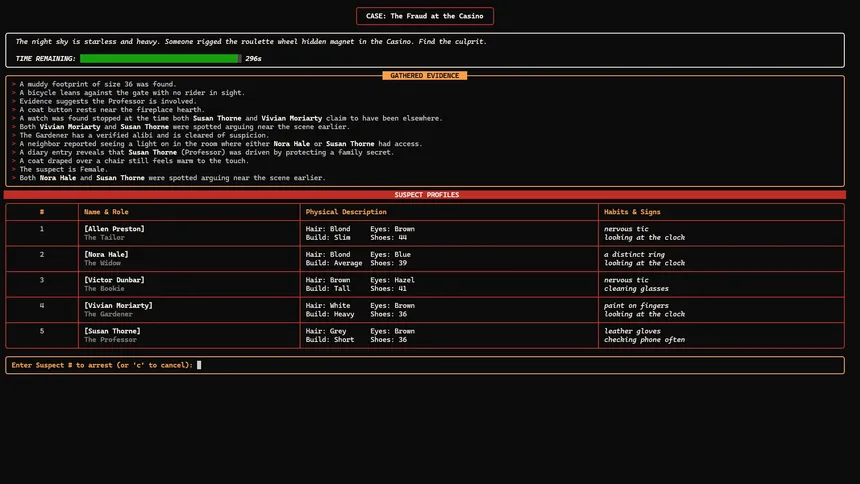
Task: Click the red Suspect Profiles header bar
Action: 424,195
